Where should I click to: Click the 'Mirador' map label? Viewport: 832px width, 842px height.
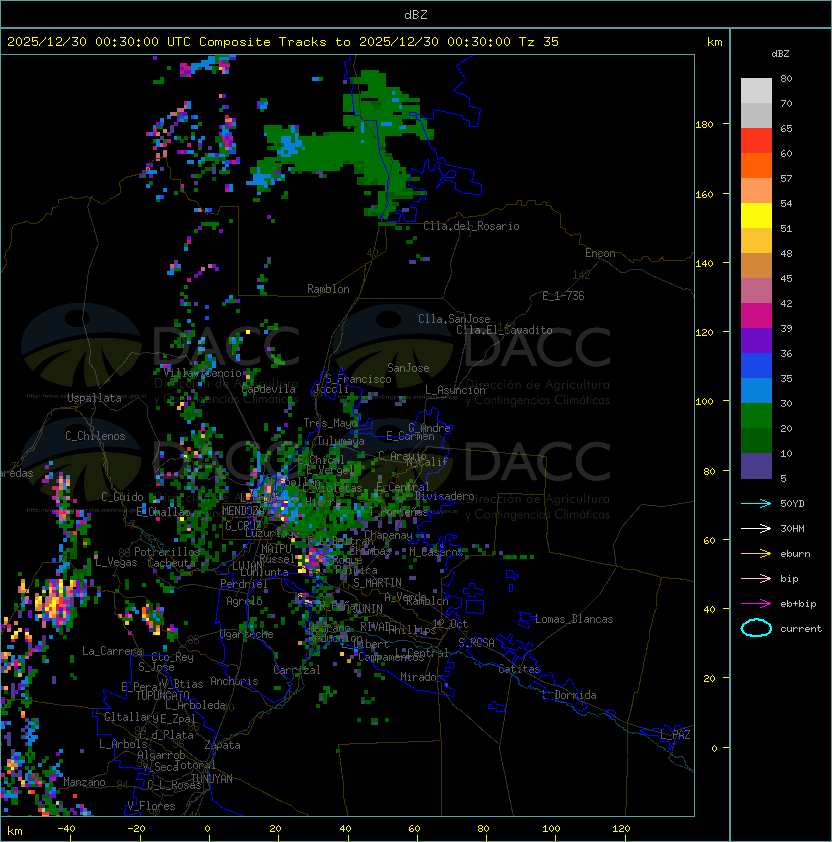coord(421,677)
